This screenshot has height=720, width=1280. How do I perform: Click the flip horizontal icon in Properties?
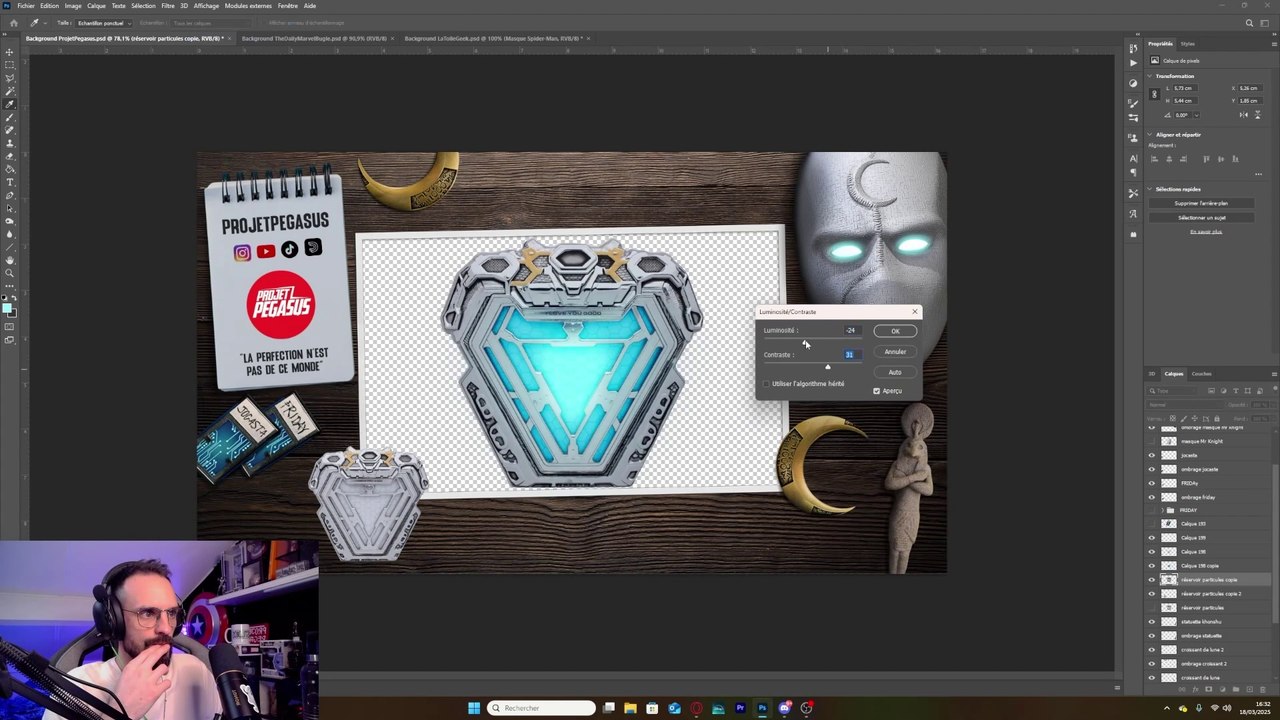click(1243, 115)
